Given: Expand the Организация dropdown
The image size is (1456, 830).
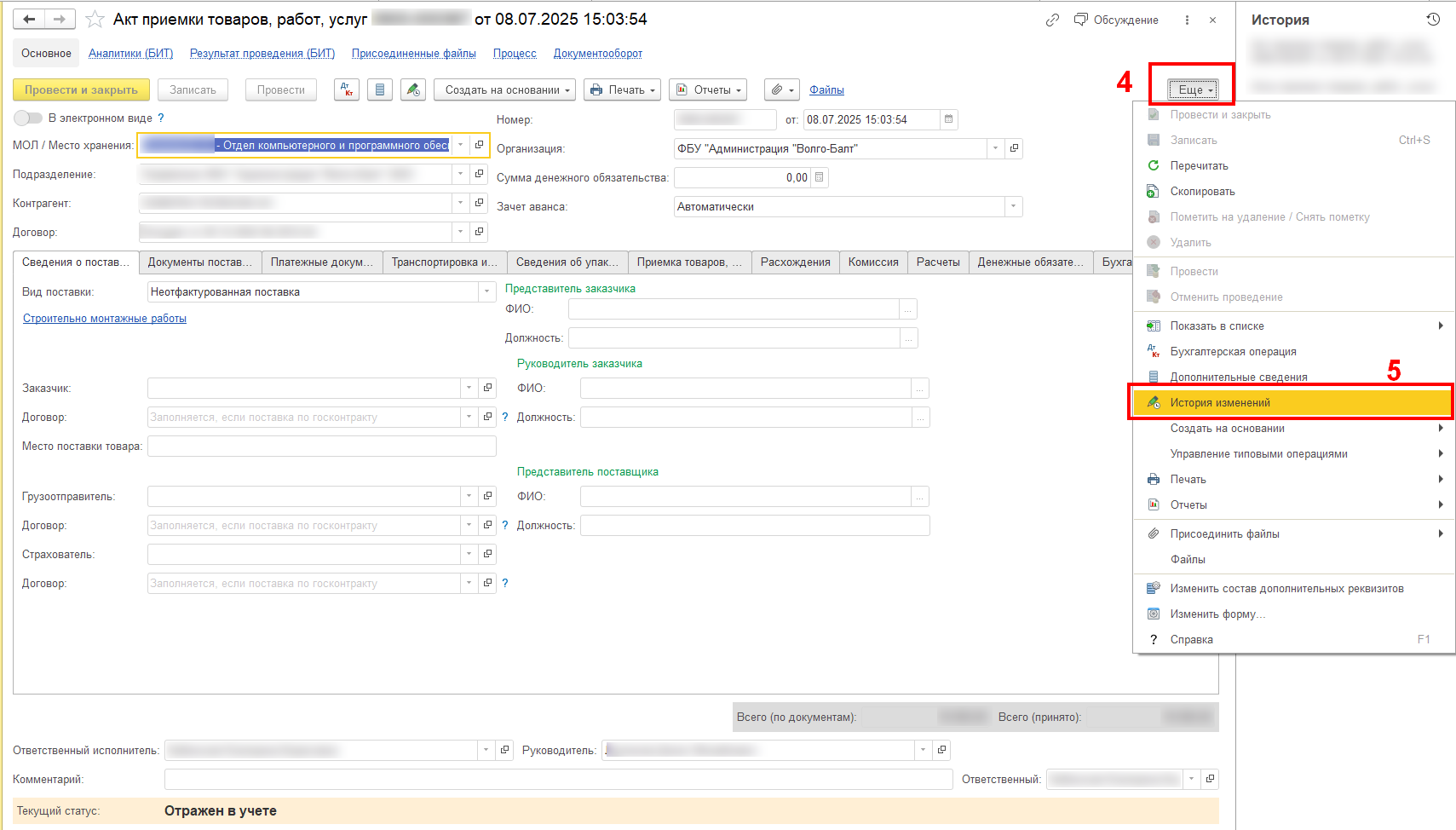Looking at the screenshot, I should click(995, 148).
